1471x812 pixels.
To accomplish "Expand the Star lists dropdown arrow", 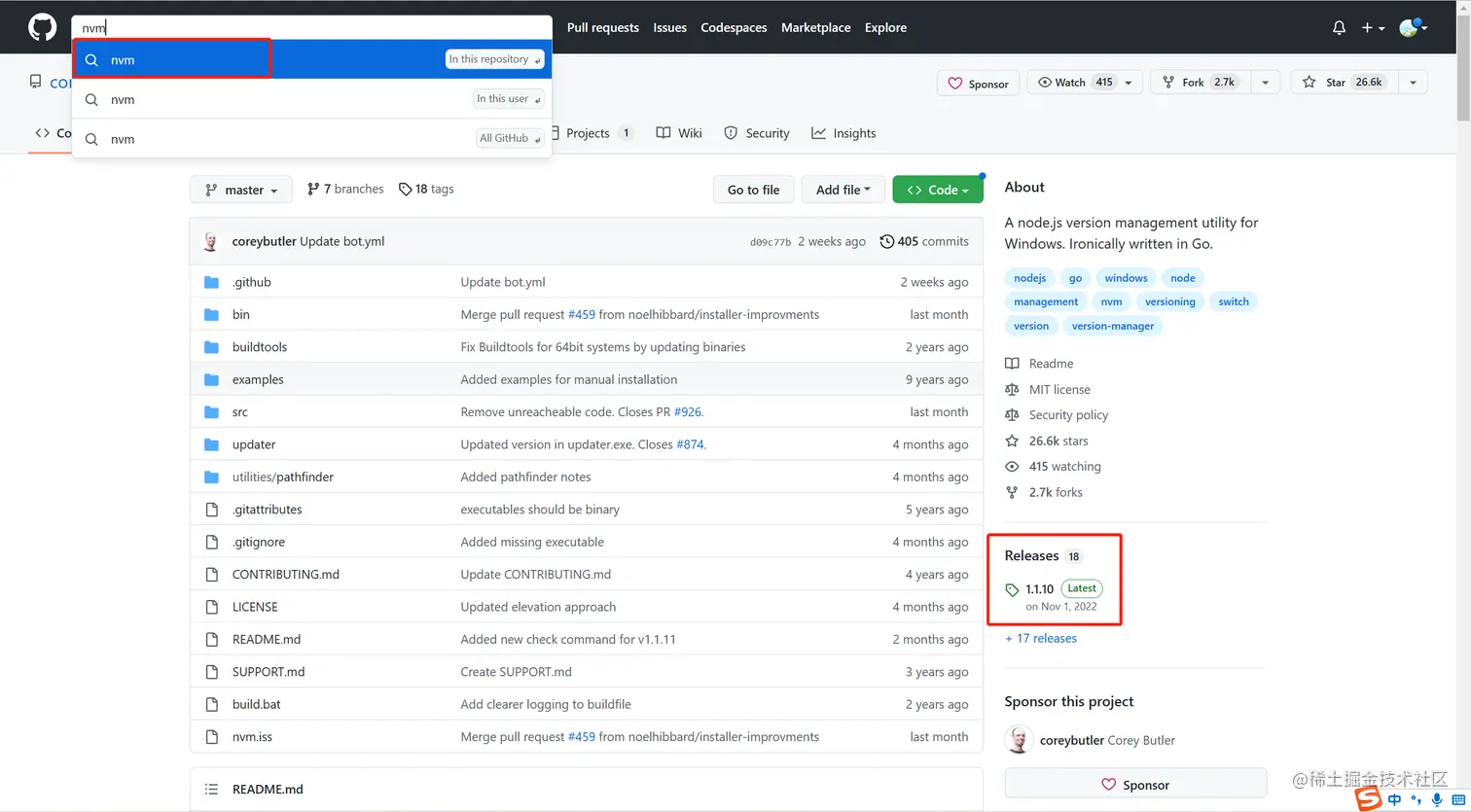I will pos(1413,83).
